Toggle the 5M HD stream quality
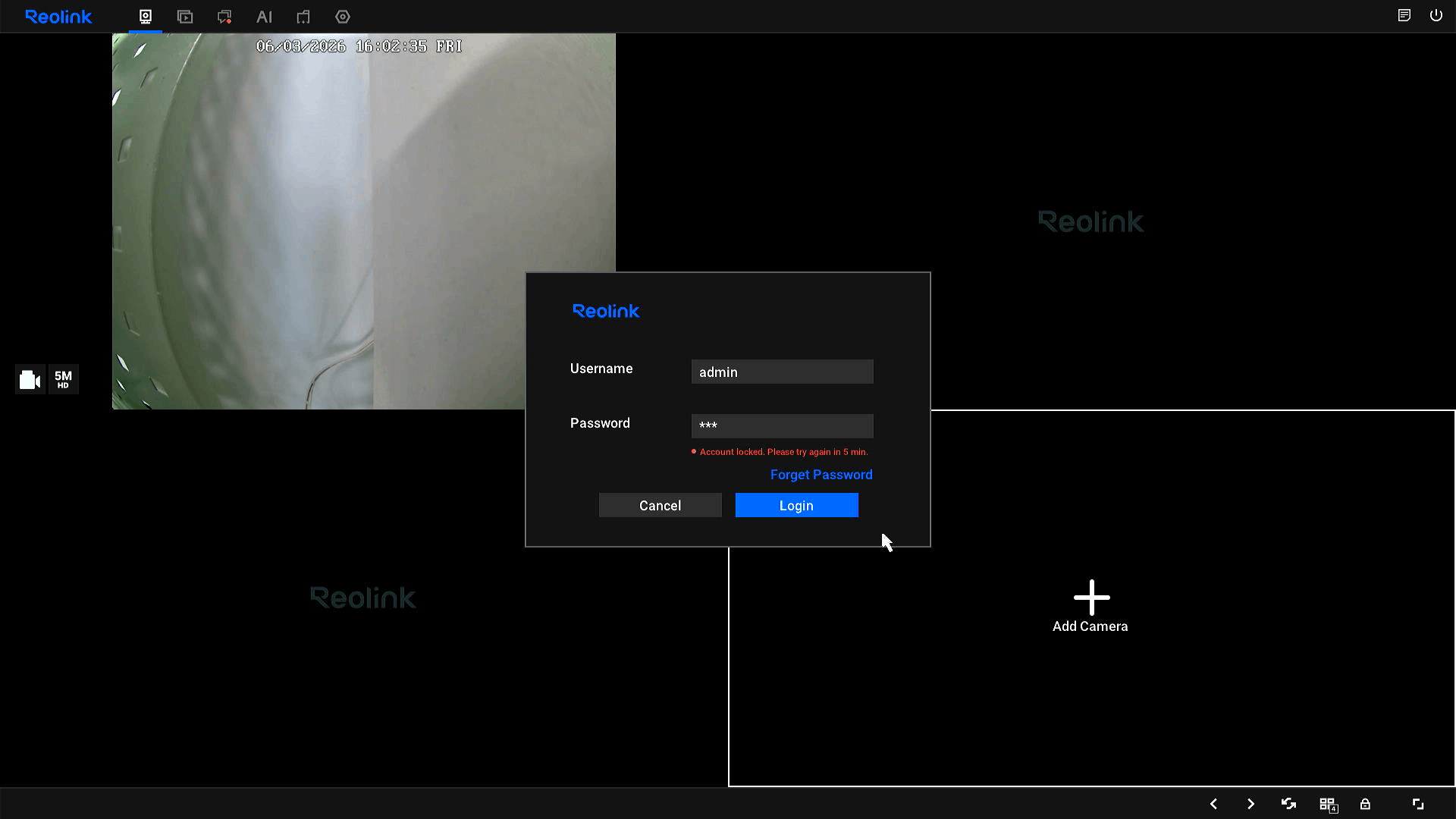 click(x=64, y=379)
